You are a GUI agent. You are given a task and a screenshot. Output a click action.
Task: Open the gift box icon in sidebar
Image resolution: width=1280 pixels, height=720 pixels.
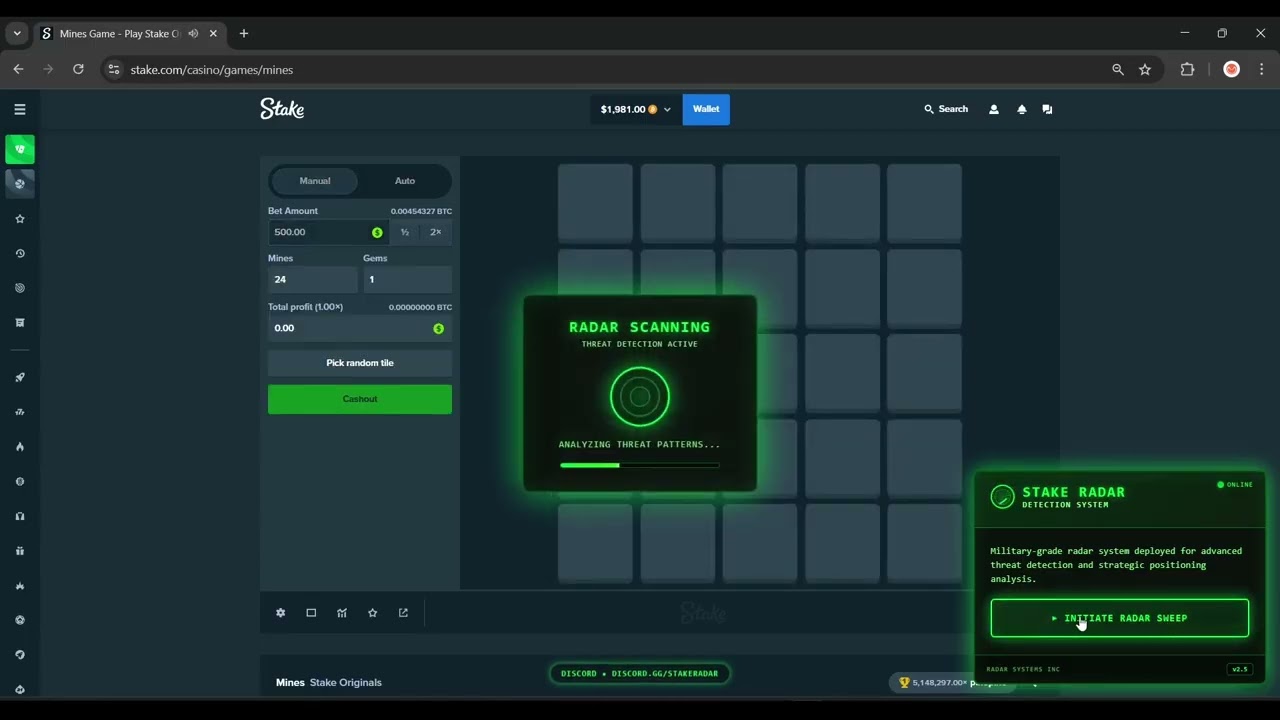click(20, 551)
